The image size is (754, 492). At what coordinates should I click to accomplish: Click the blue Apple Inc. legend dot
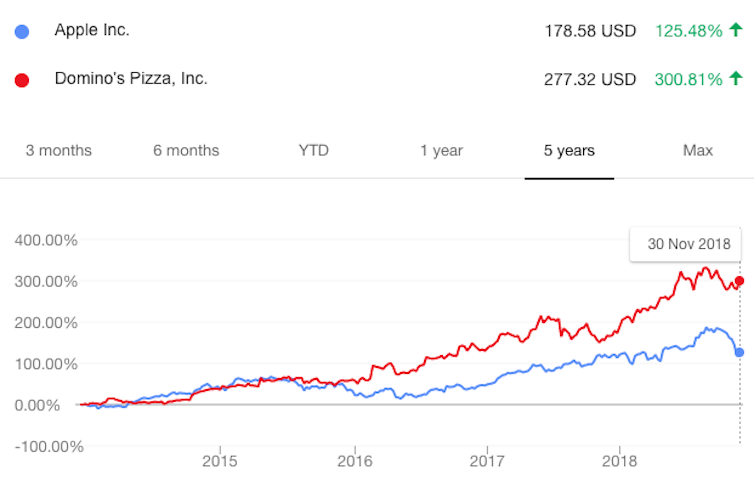(x=23, y=31)
